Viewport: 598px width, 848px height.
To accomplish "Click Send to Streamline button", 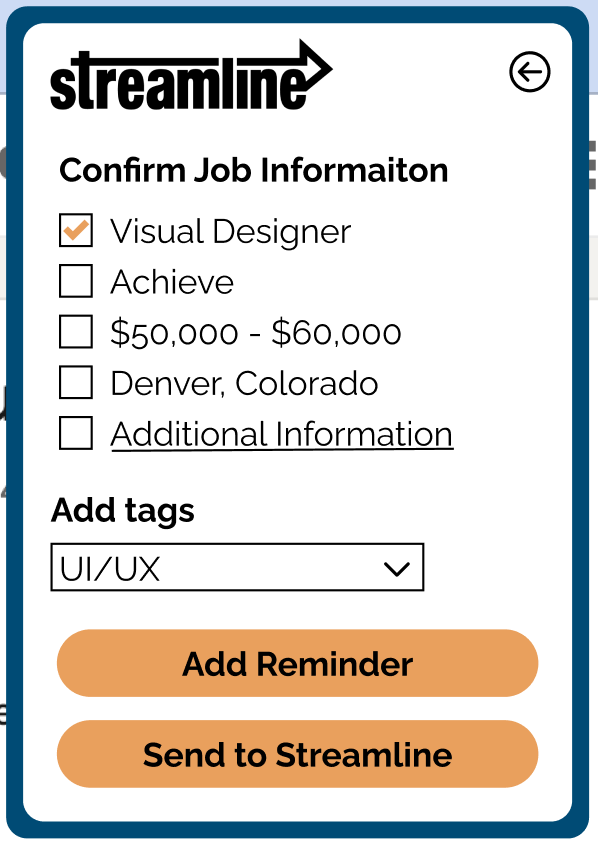I will (x=297, y=754).
